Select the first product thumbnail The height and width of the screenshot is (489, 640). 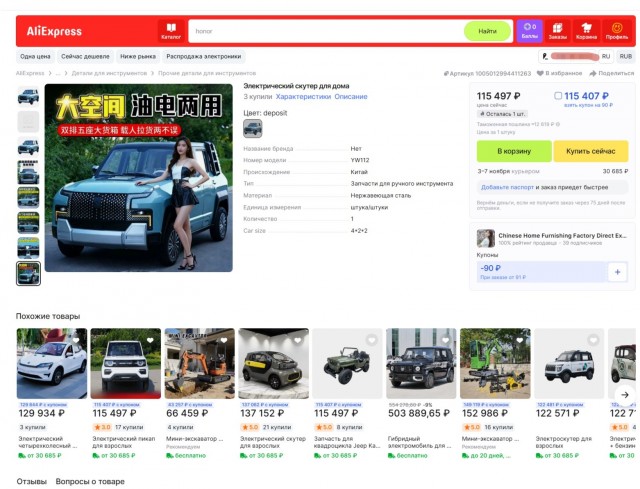(28, 97)
